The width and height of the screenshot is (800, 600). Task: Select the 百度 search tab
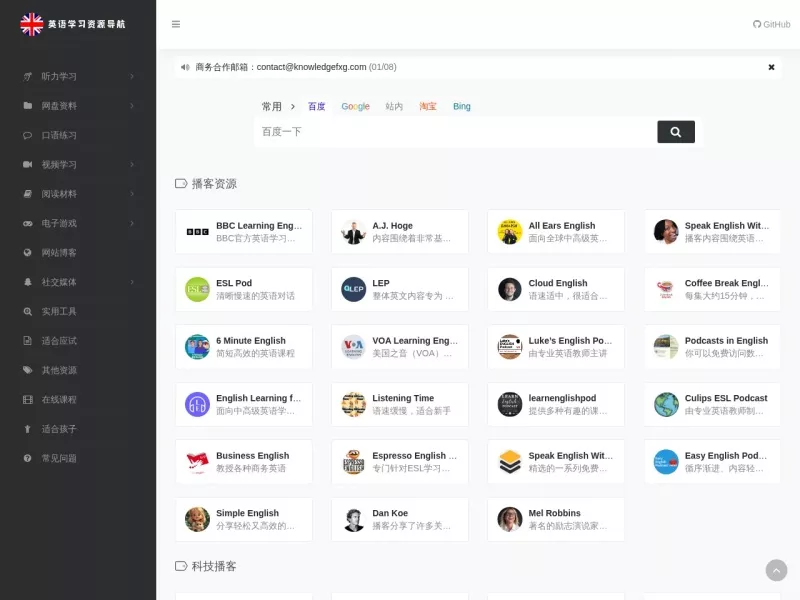316,106
